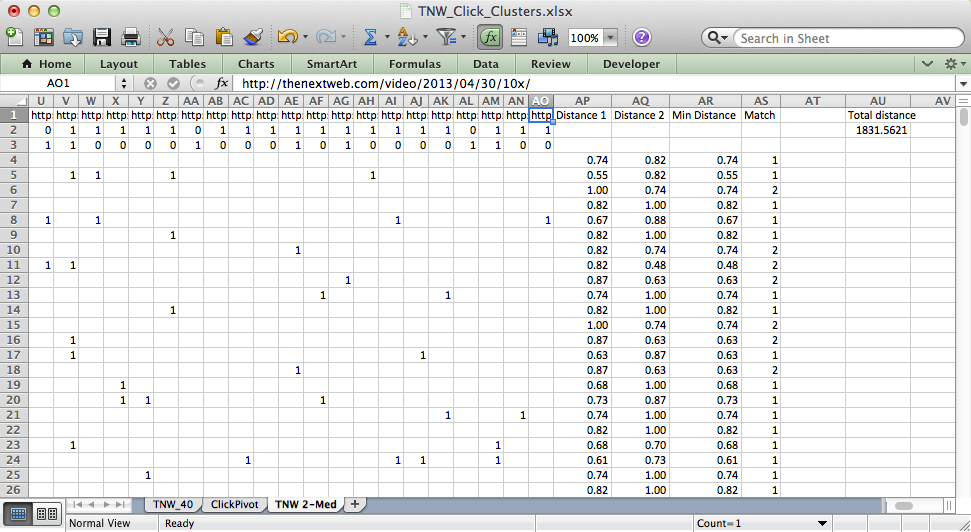The image size is (971, 532).
Task: Click the Save floppy disk icon
Action: point(101,38)
